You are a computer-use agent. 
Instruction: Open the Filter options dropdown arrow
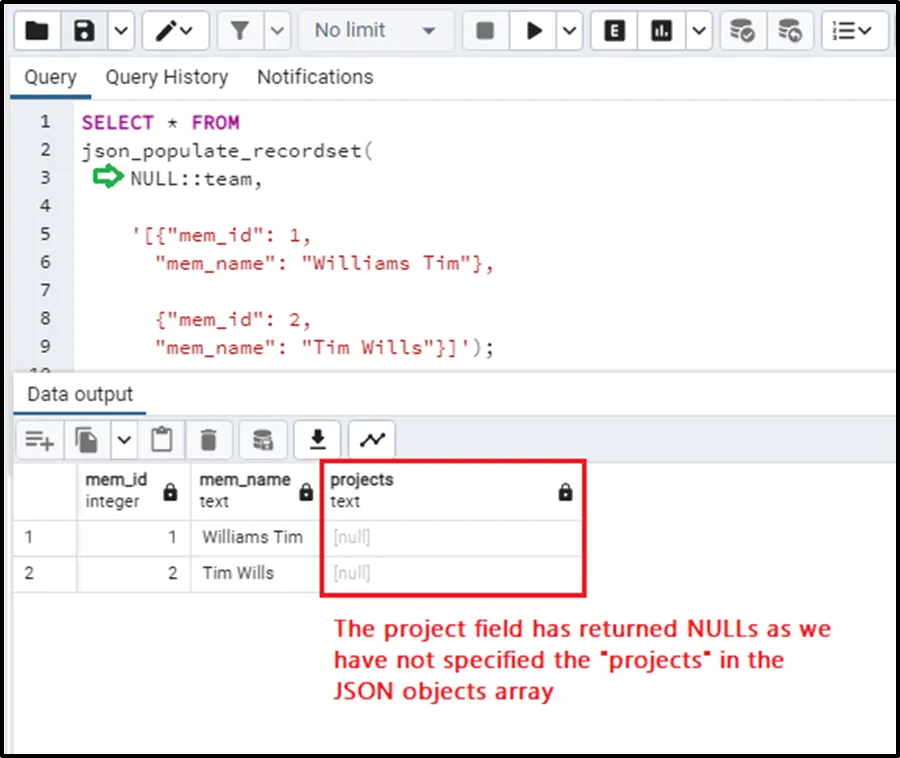(277, 31)
